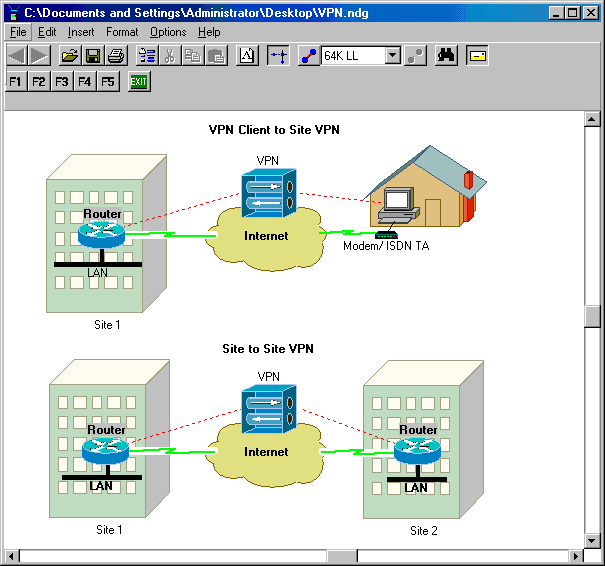Click the yellow note card icon
The height and width of the screenshot is (566, 605).
click(x=477, y=56)
